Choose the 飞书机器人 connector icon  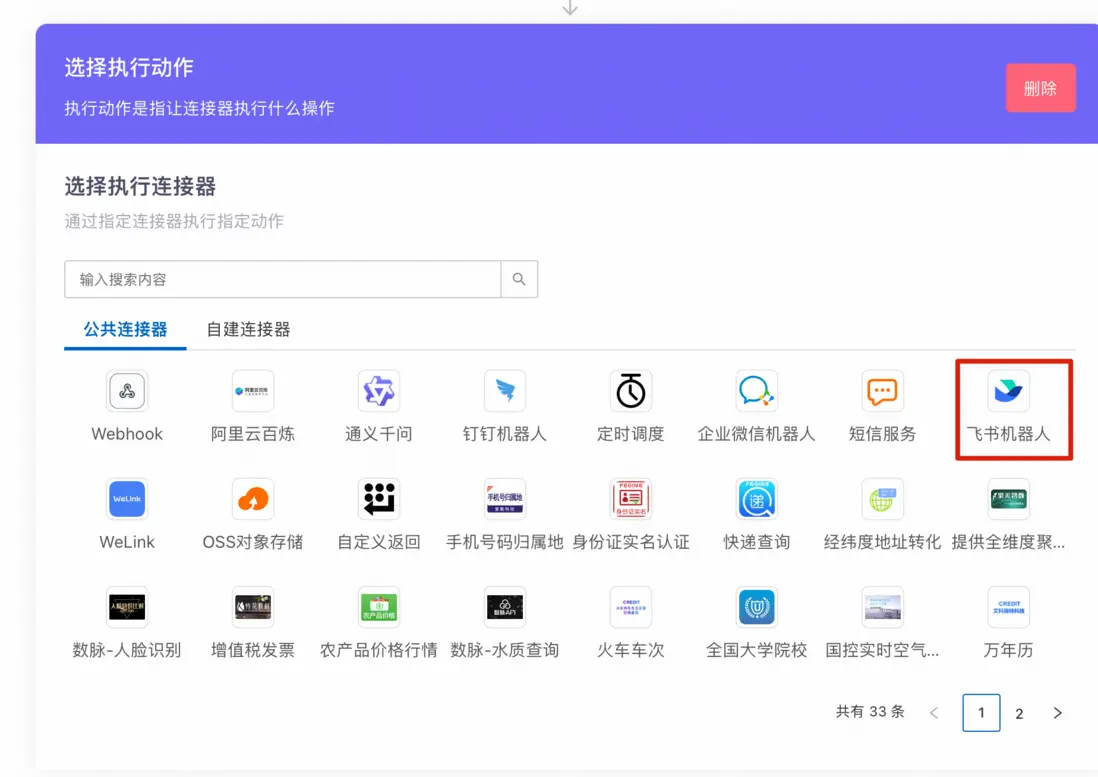pos(1008,391)
